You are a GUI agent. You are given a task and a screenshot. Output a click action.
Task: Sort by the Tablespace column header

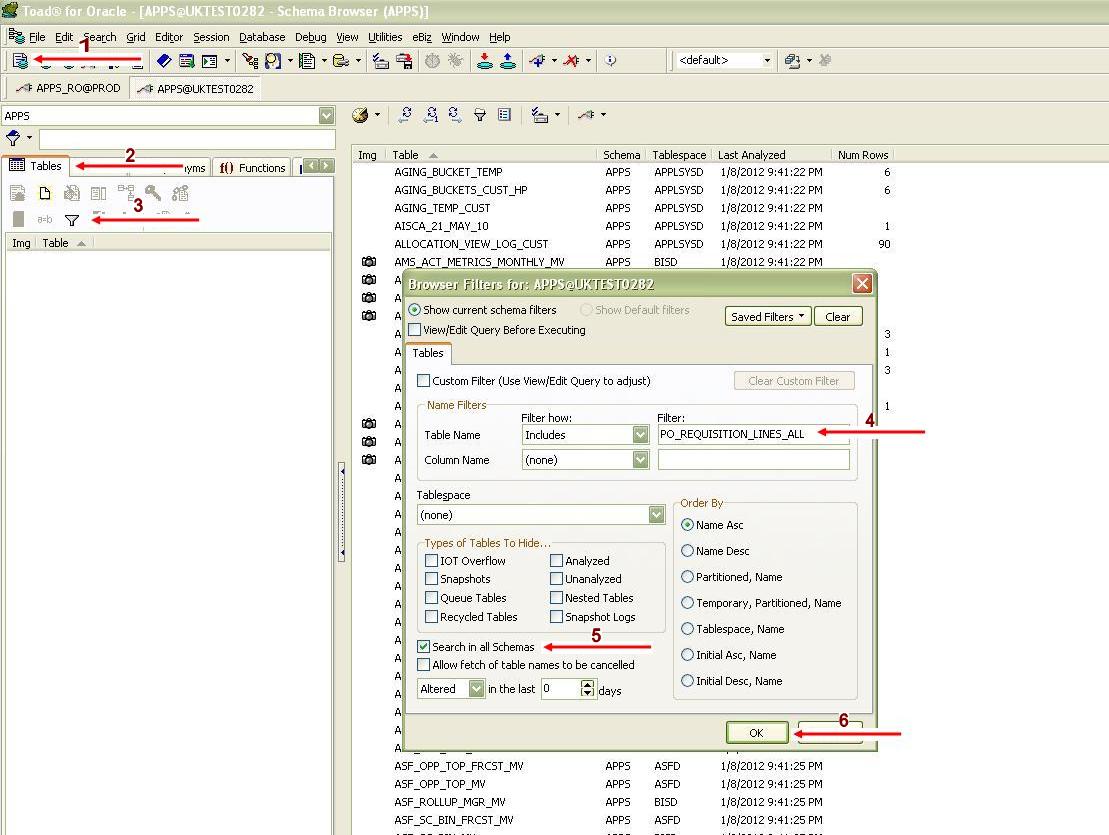pyautogui.click(x=678, y=155)
